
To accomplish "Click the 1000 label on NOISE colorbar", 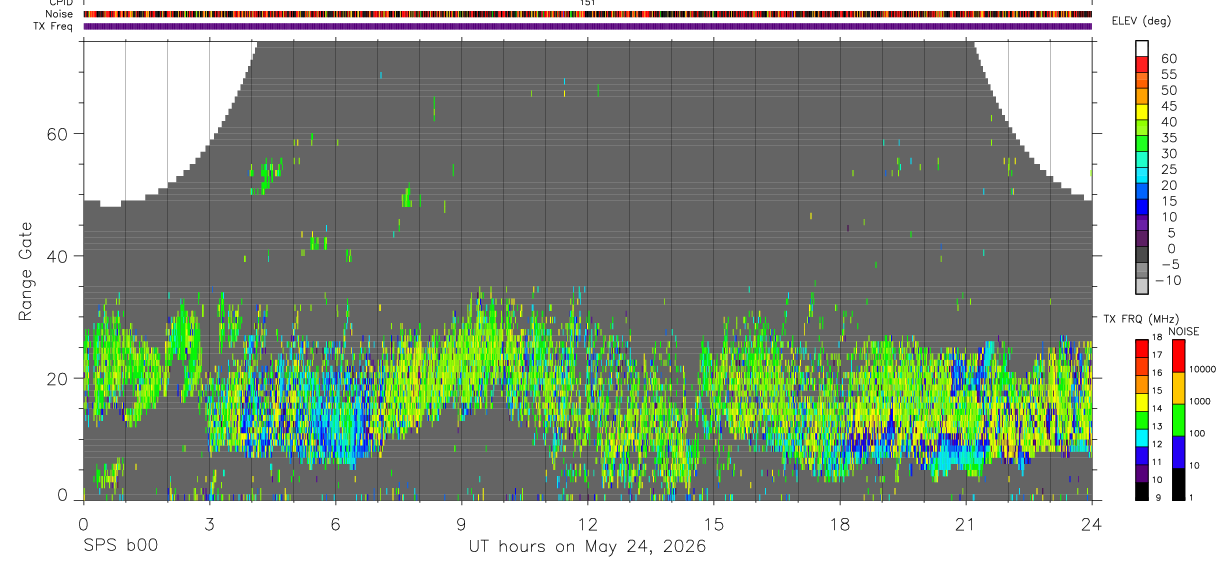I will (1202, 401).
